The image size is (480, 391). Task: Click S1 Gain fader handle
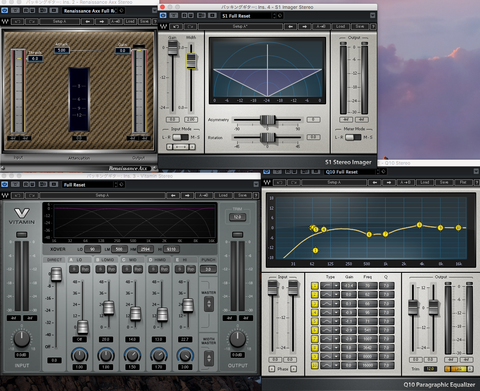coord(172,47)
